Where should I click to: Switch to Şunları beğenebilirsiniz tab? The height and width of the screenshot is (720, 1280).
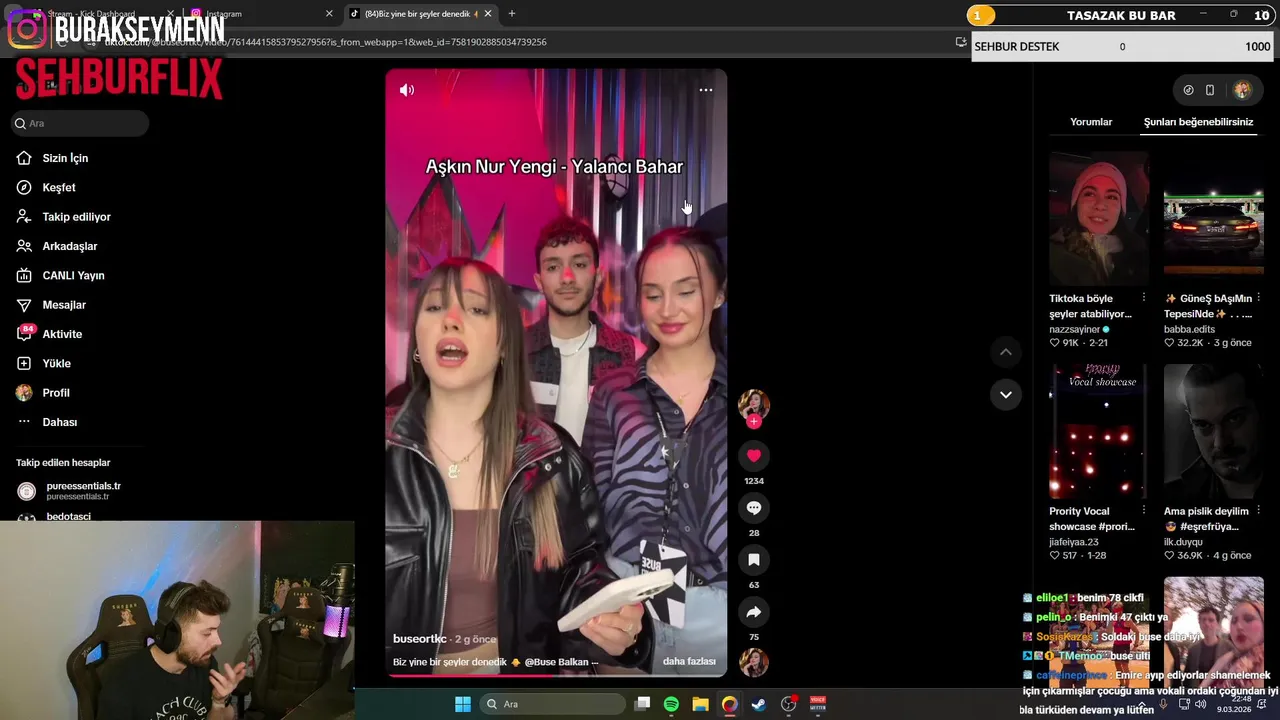(1198, 122)
